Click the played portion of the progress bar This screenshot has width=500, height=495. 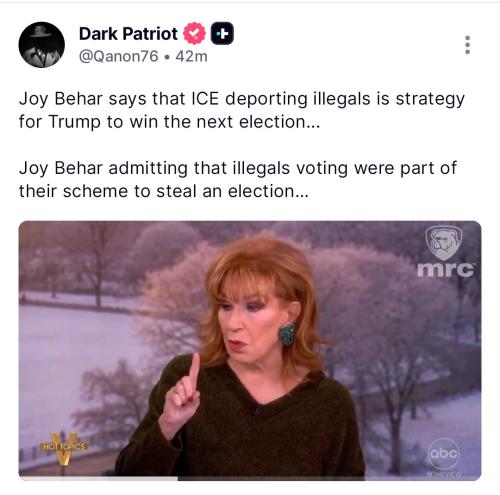tap(98, 478)
